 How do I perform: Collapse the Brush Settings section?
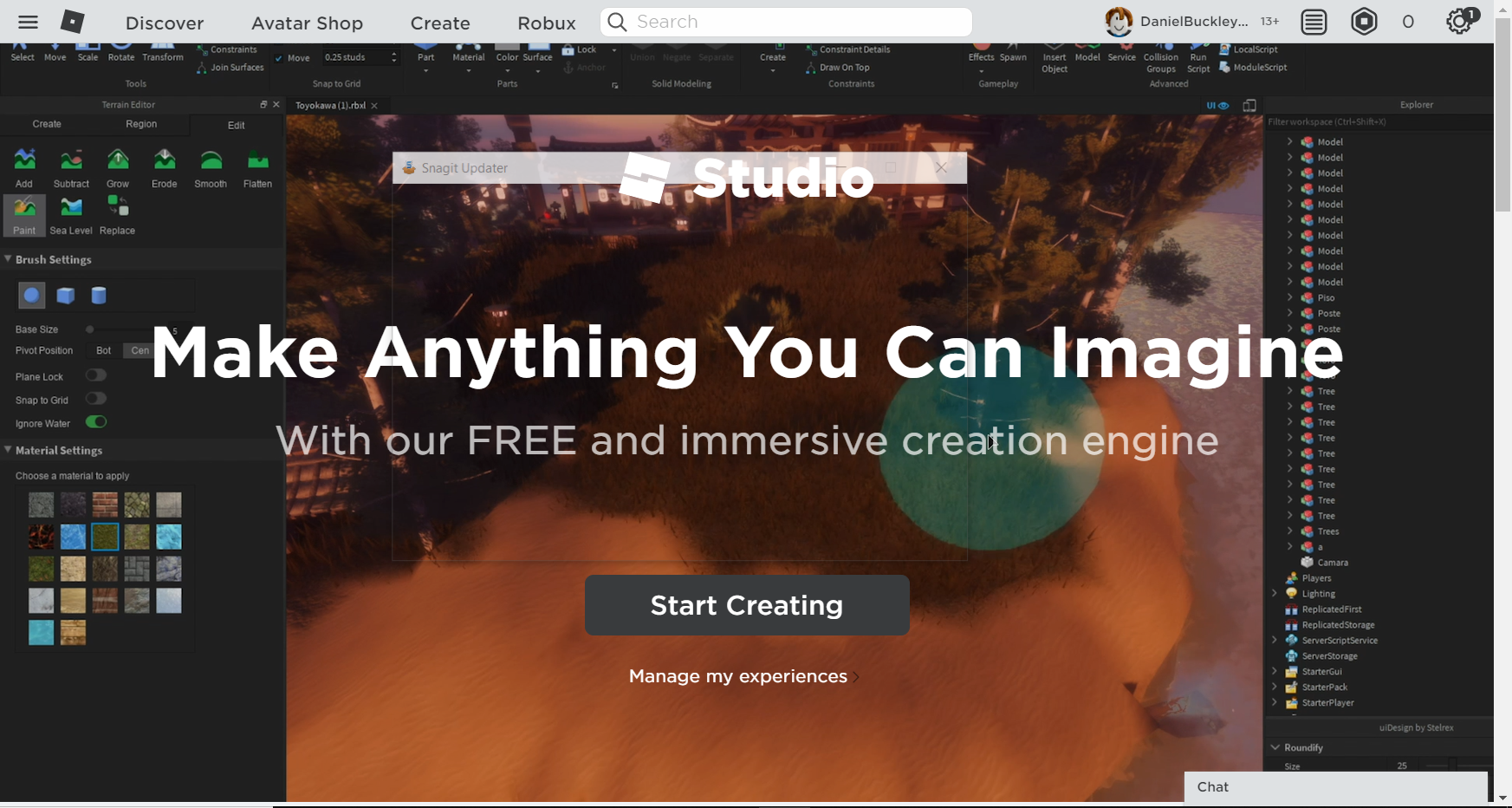coord(8,258)
